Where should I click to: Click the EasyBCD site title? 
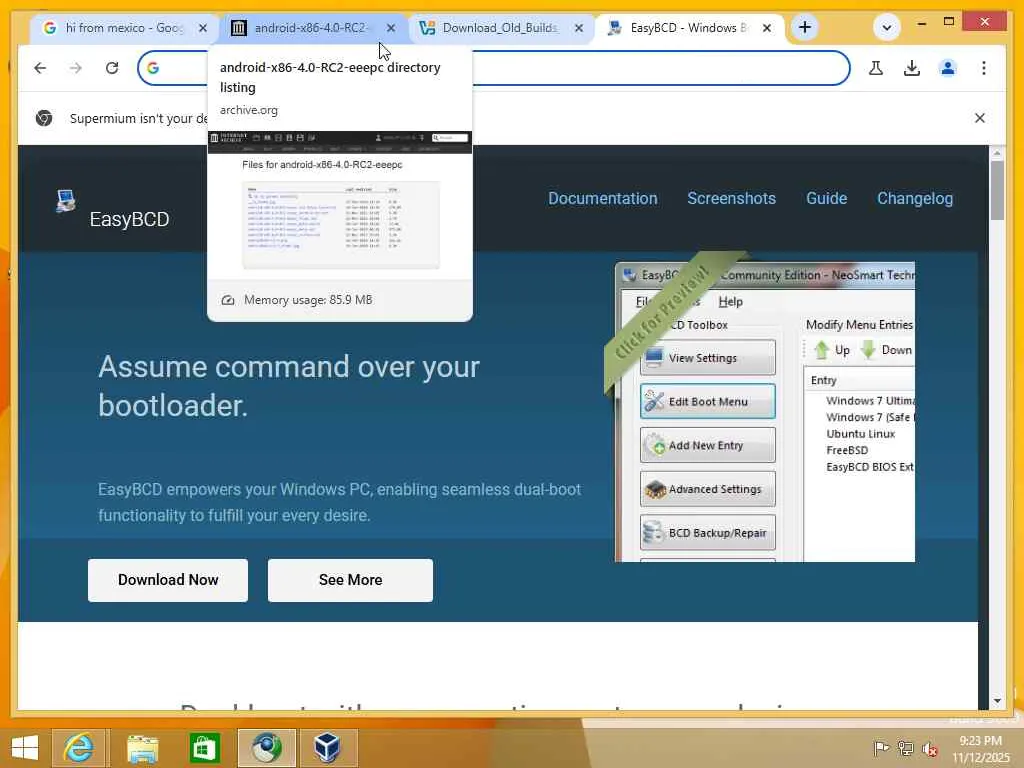pyautogui.click(x=129, y=219)
